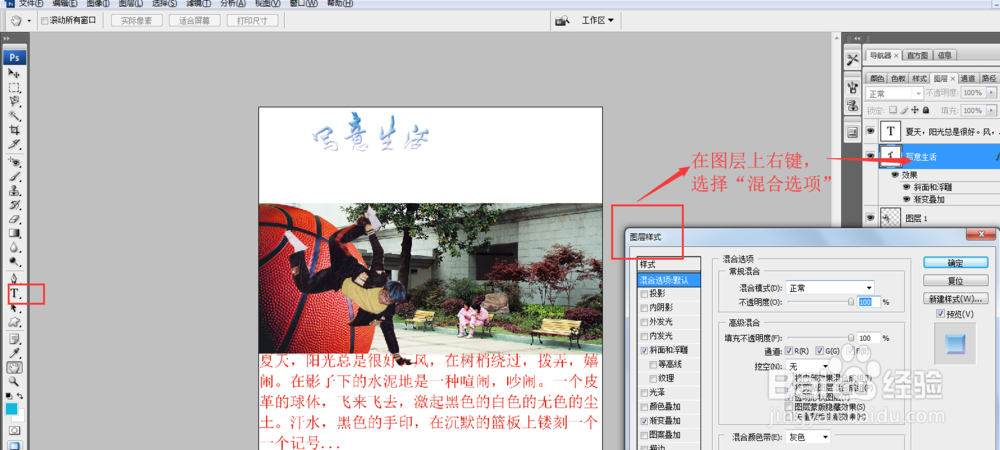This screenshot has width=1000, height=450.
Task: Enable 滚动所有窗口 checkbox
Action: [44, 20]
